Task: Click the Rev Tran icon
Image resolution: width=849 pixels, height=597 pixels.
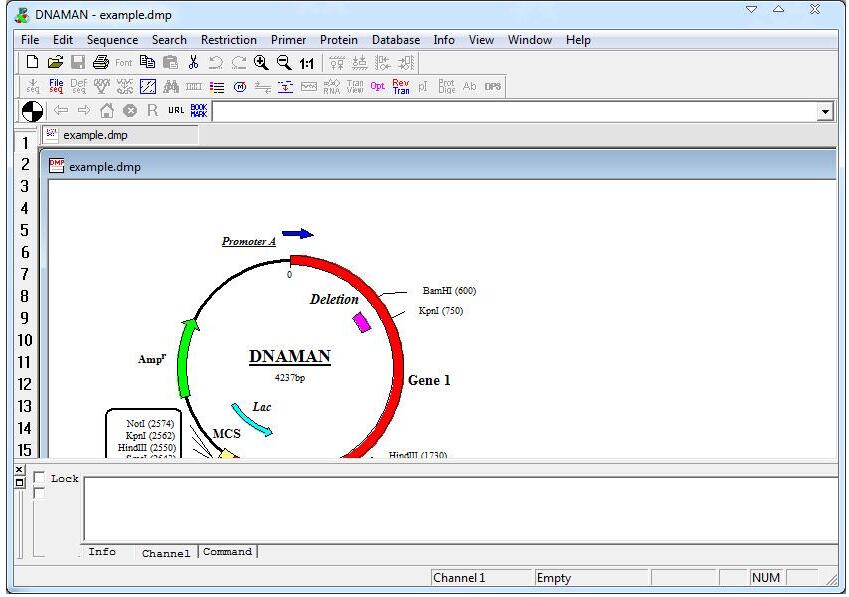Action: coord(401,86)
